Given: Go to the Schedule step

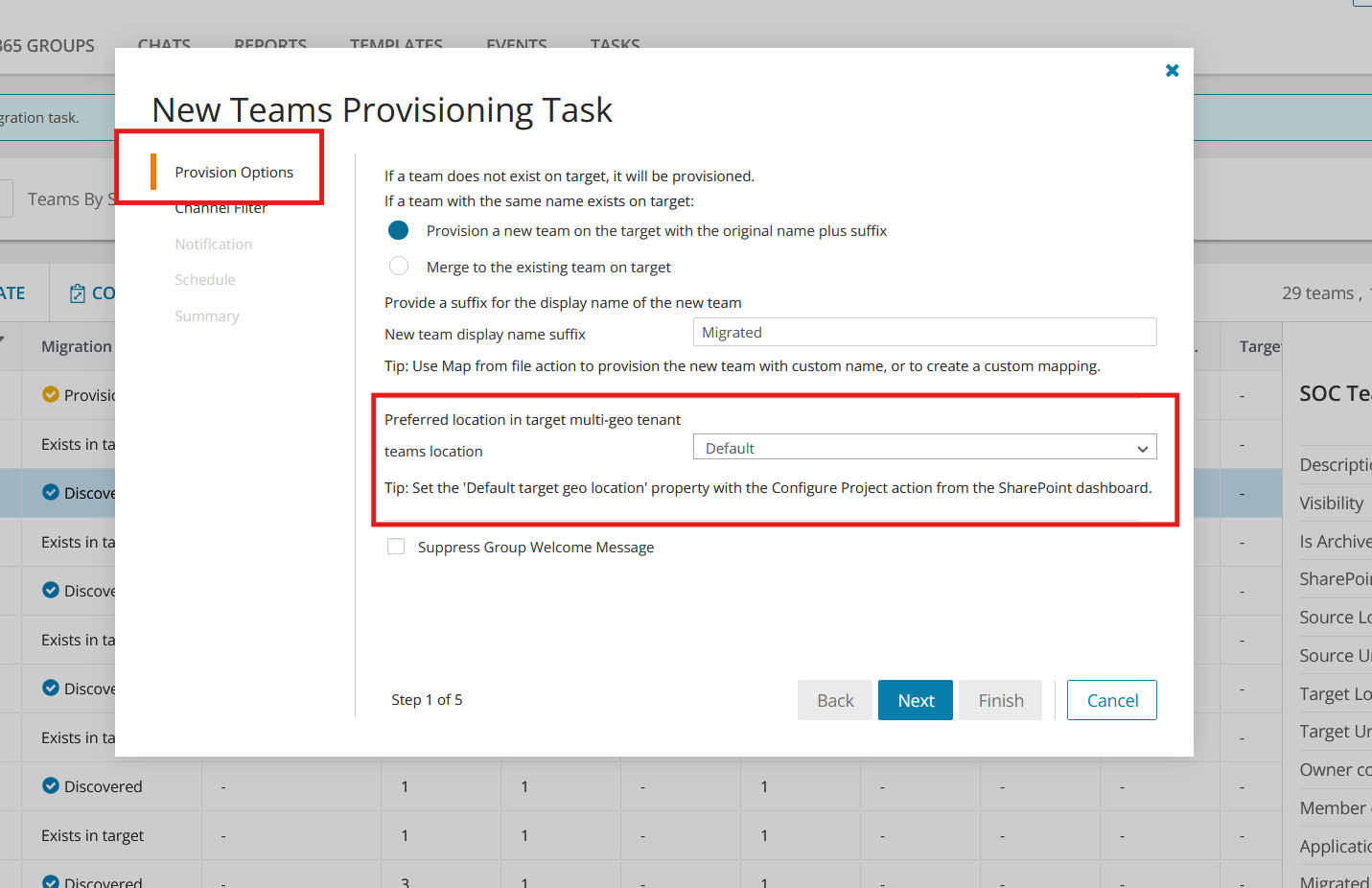Looking at the screenshot, I should tap(205, 279).
